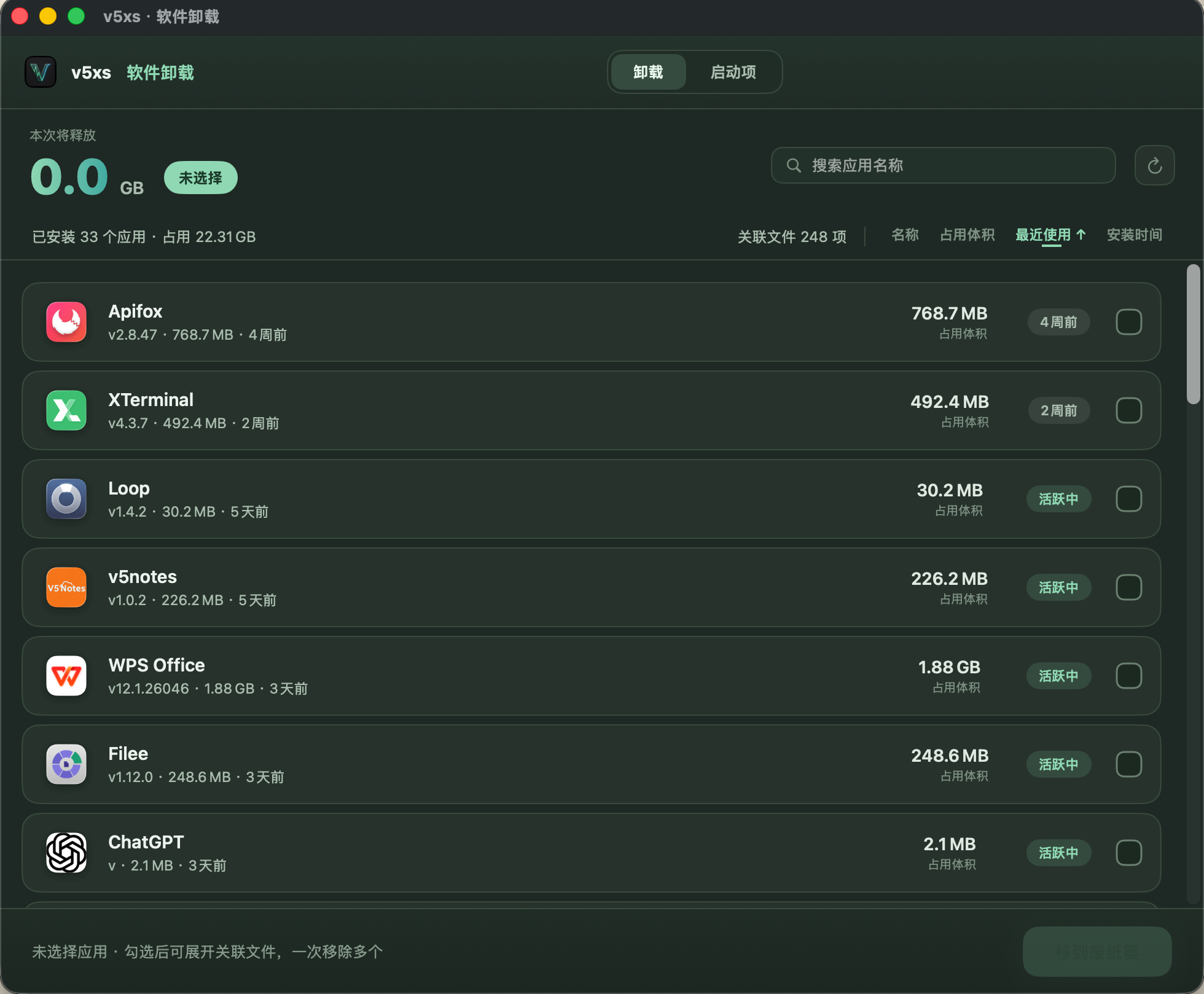
Task: Enable the XTerminal checkbox
Action: pyautogui.click(x=1128, y=410)
